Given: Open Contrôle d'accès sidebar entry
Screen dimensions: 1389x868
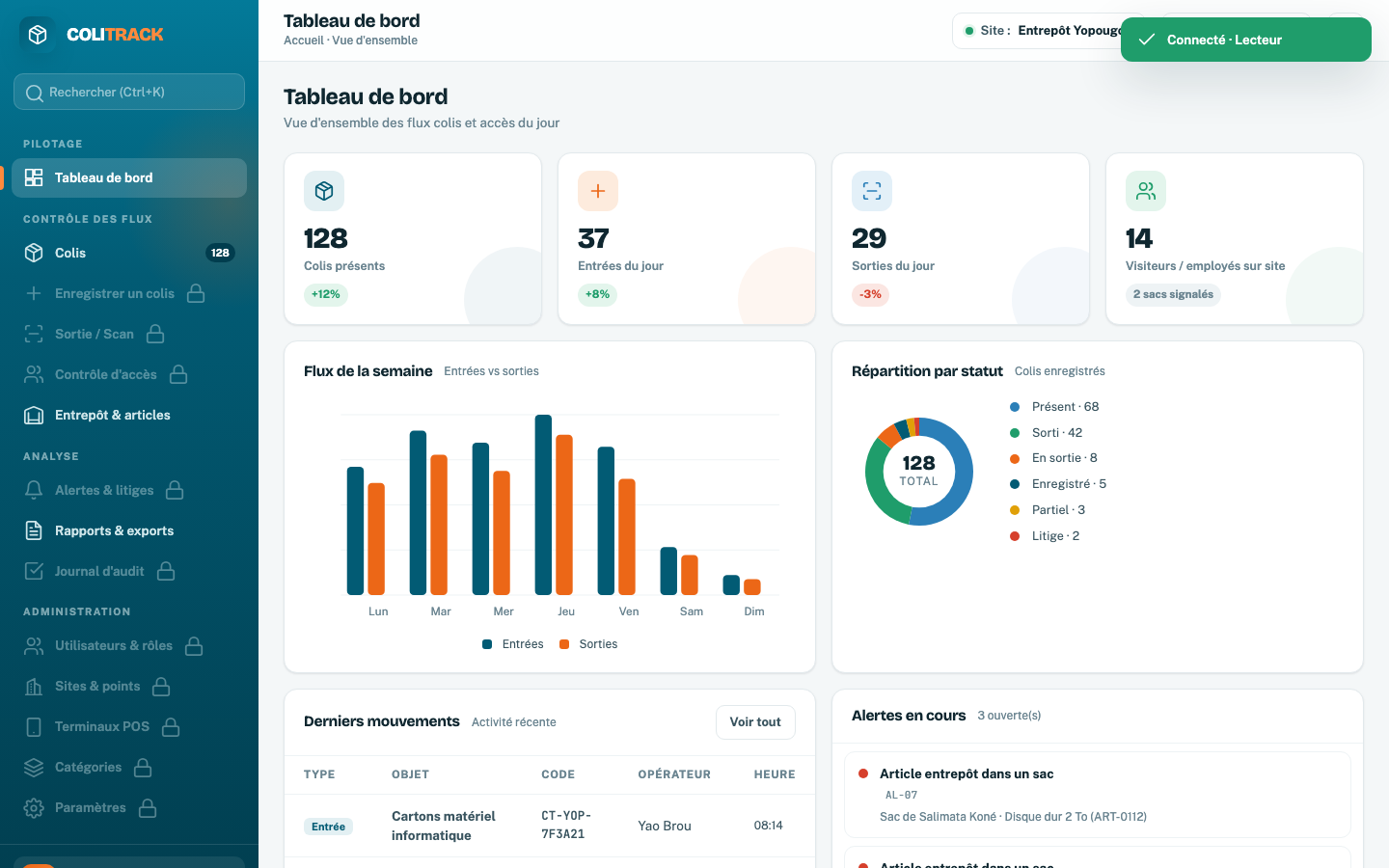Looking at the screenshot, I should 129,374.
